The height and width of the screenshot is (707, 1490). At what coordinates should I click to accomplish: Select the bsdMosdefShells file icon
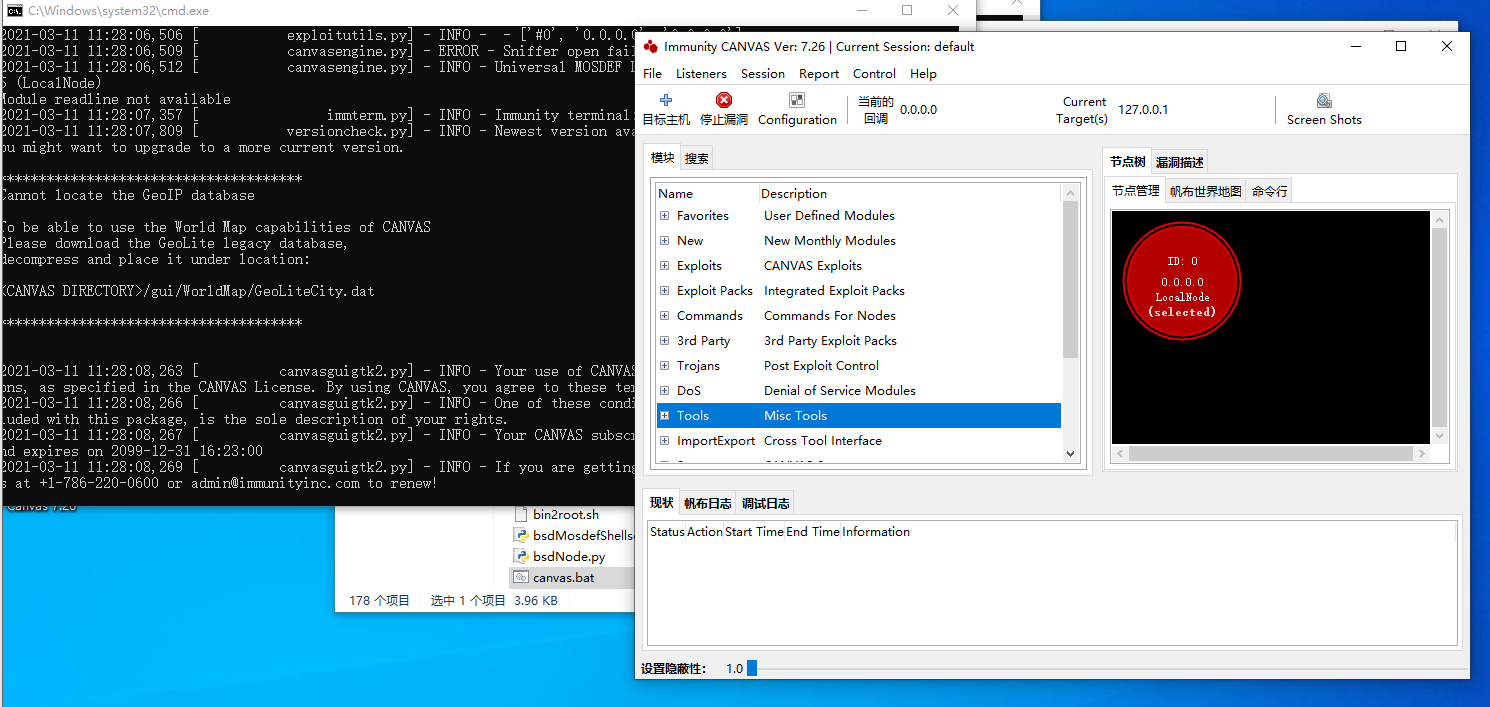coord(520,535)
